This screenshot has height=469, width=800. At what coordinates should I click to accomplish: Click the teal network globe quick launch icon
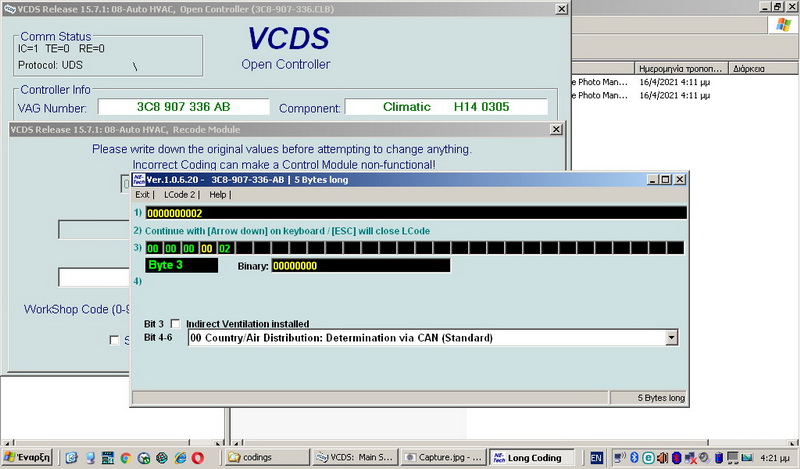(162, 458)
